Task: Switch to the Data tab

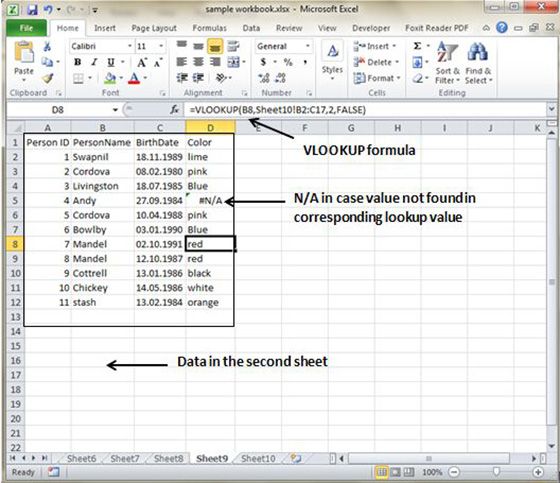Action: [x=251, y=28]
